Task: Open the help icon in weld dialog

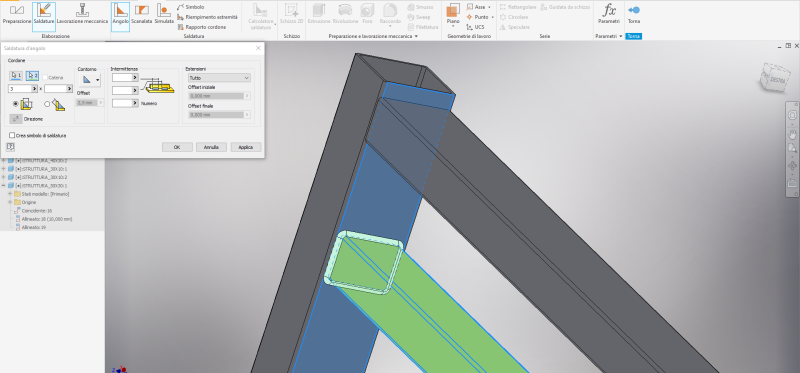Action: tap(10, 147)
